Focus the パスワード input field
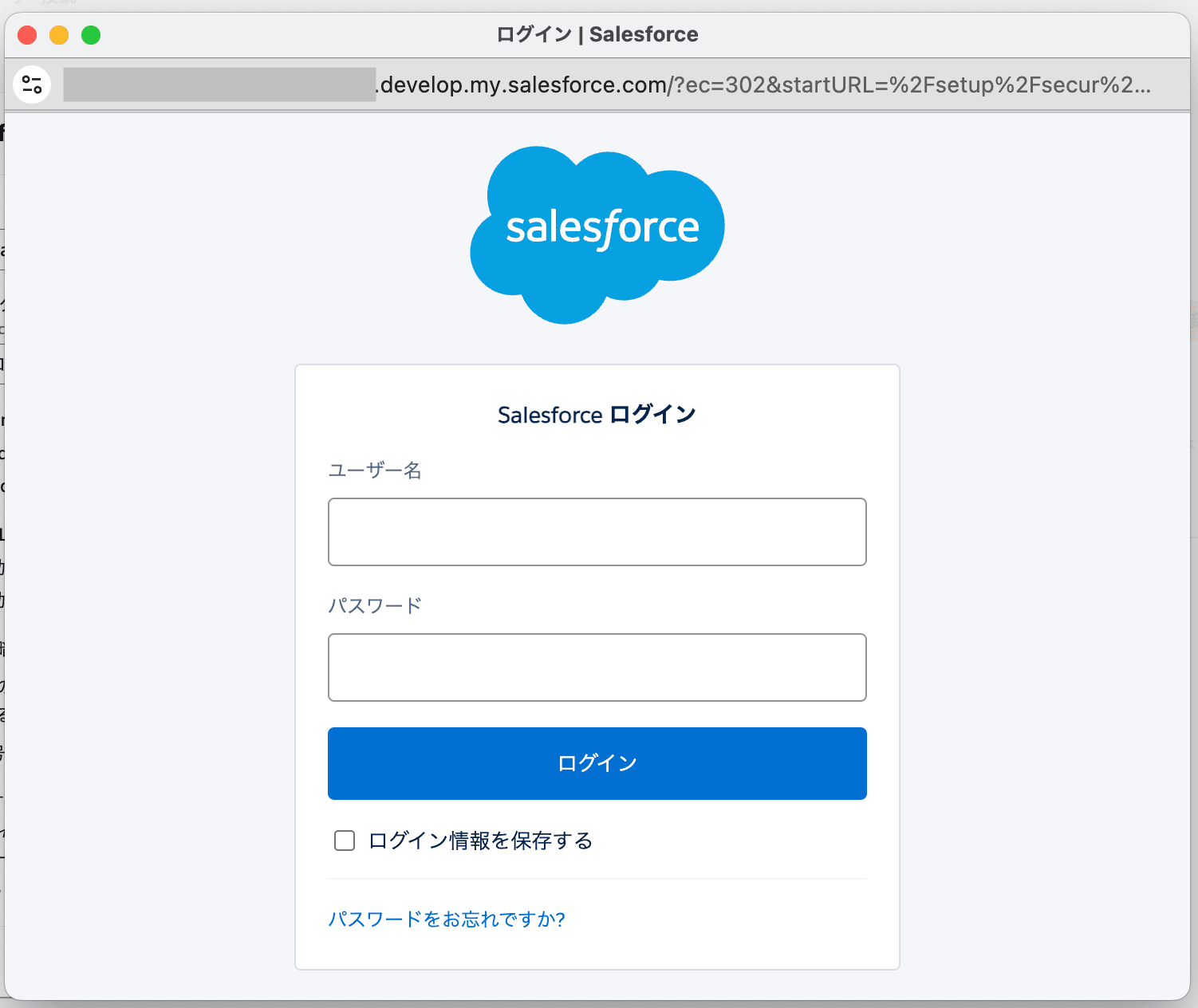This screenshot has height=1008, width=1198. [597, 667]
